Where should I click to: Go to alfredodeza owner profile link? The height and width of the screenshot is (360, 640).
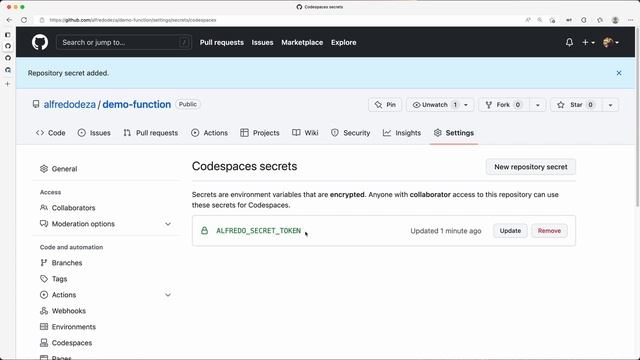[x=69, y=104]
